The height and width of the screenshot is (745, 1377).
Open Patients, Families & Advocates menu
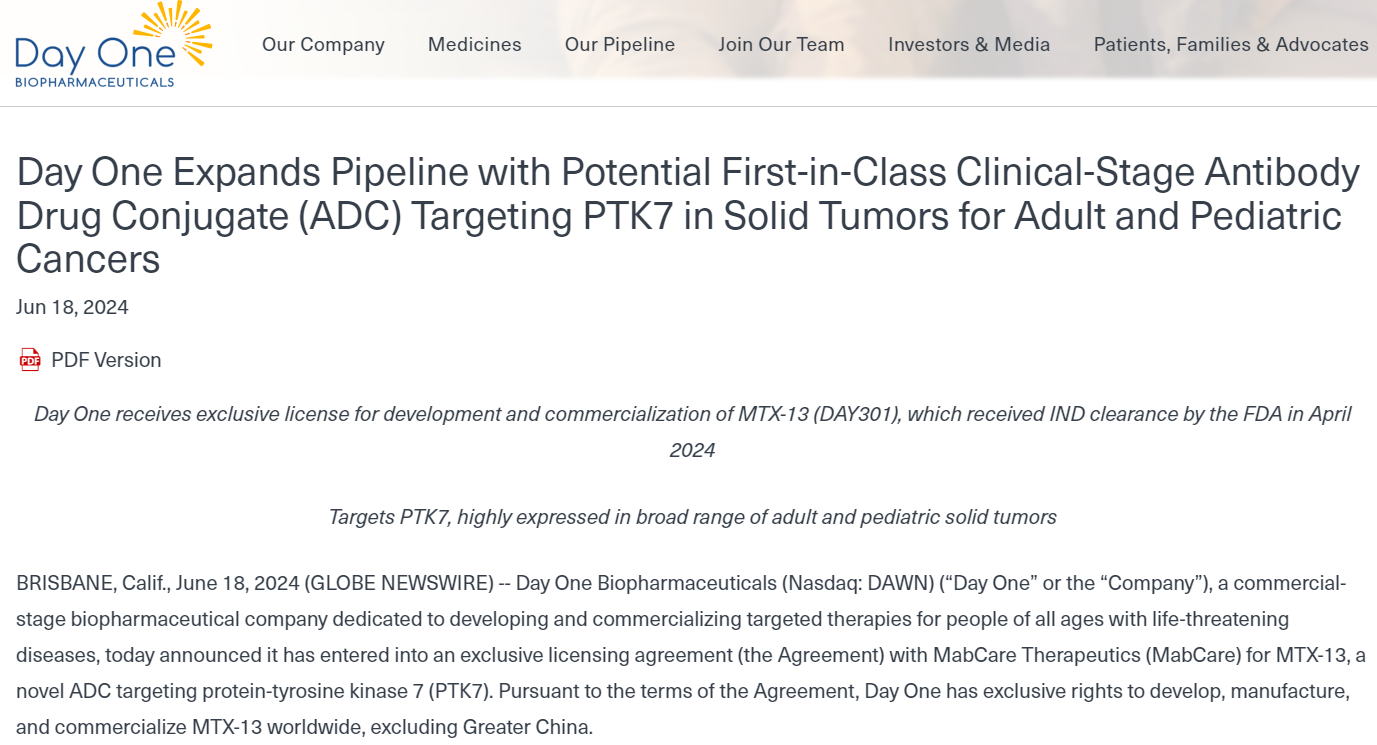point(1230,45)
